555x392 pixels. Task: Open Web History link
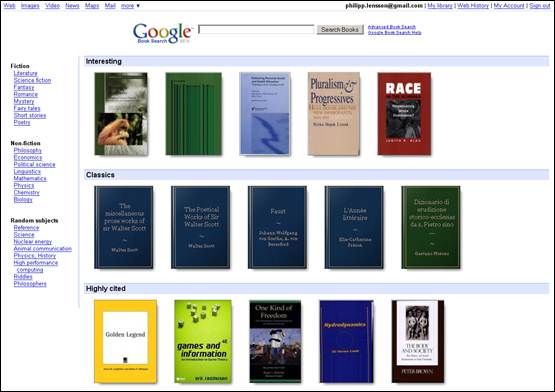pos(473,6)
